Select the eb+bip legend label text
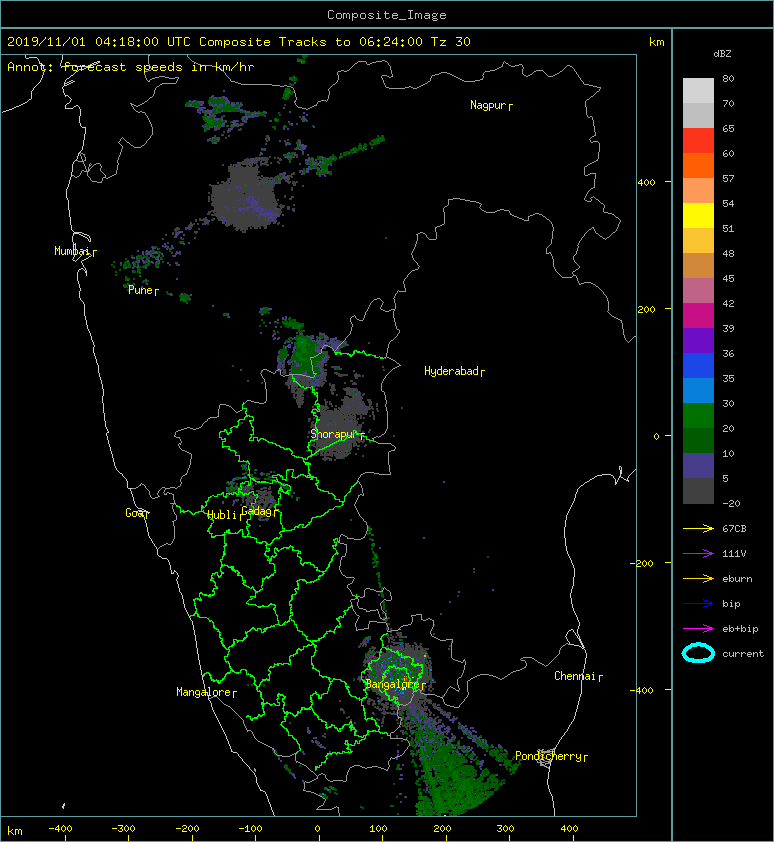Viewport: 774px width, 842px height. (740, 629)
